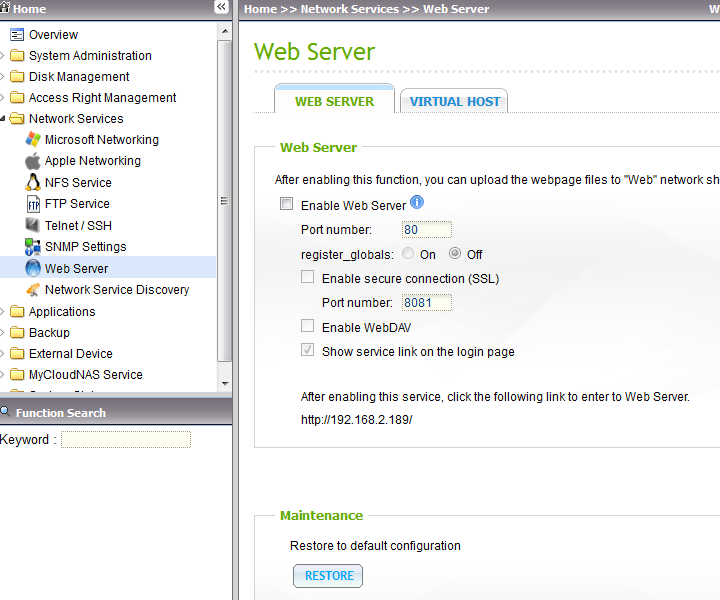This screenshot has height=600, width=720.
Task: Click the FTP Service icon
Action: click(x=33, y=204)
